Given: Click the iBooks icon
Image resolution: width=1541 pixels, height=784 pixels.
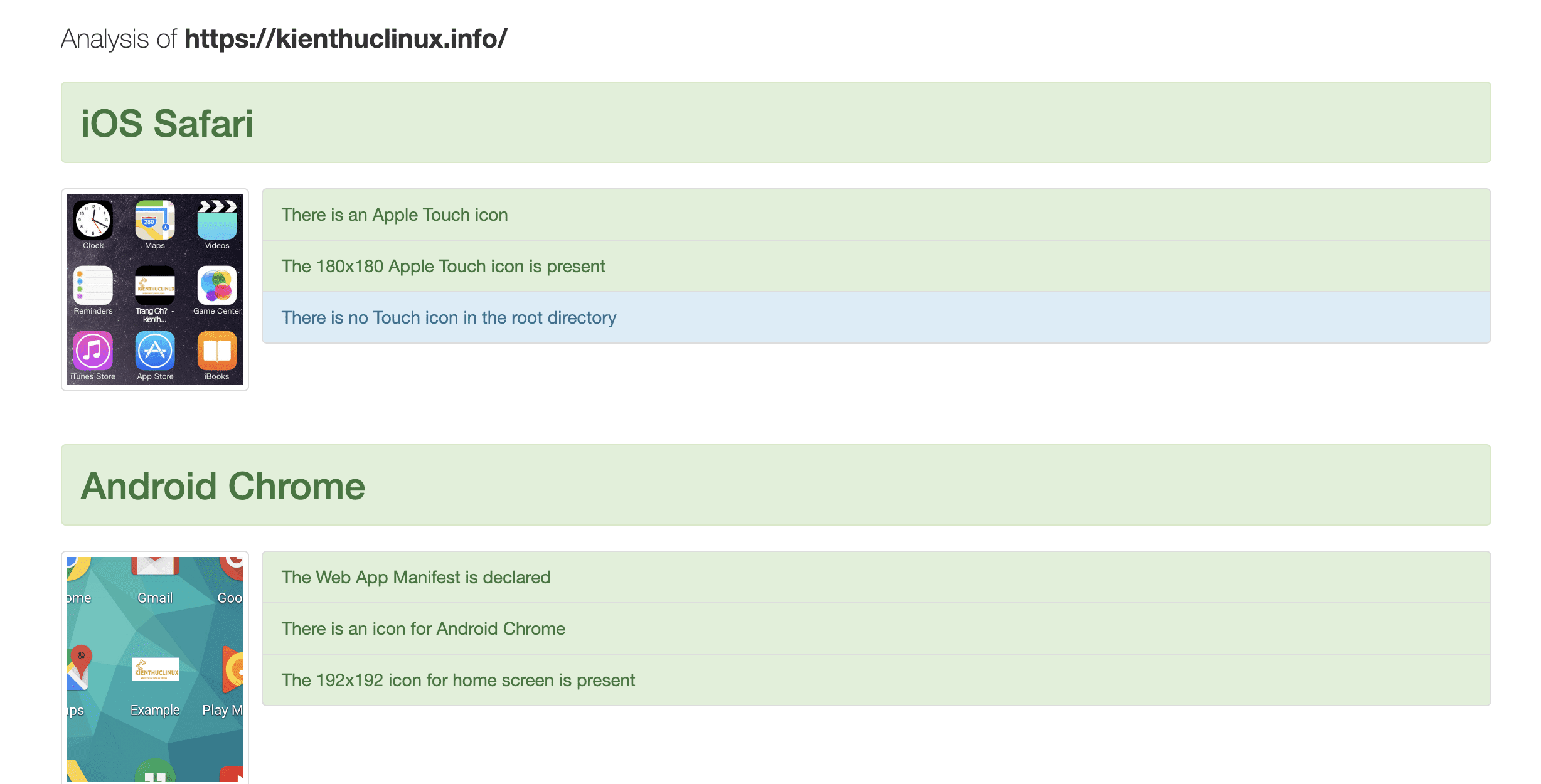Looking at the screenshot, I should click(217, 351).
